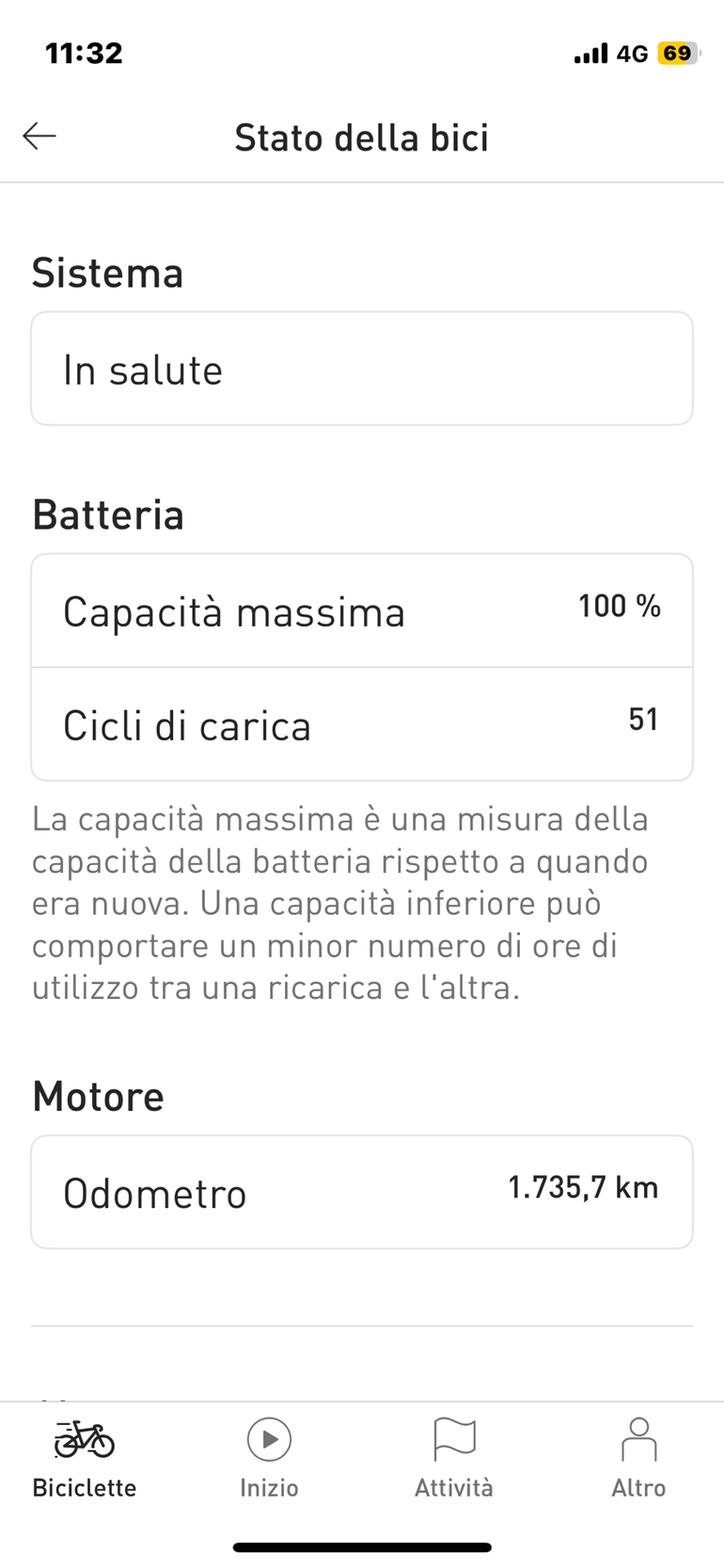
Task: Go to the Altro tab label
Action: 638,1488
